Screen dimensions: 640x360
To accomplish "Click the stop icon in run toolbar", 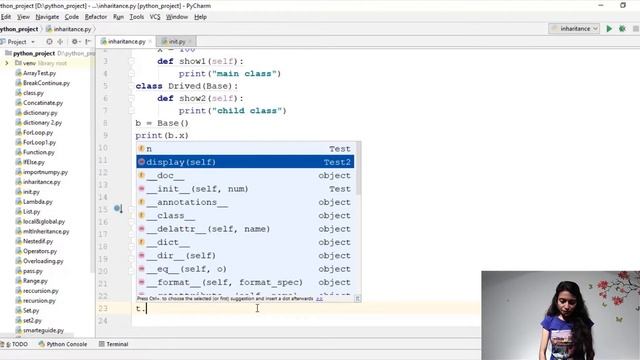I will click(636, 29).
